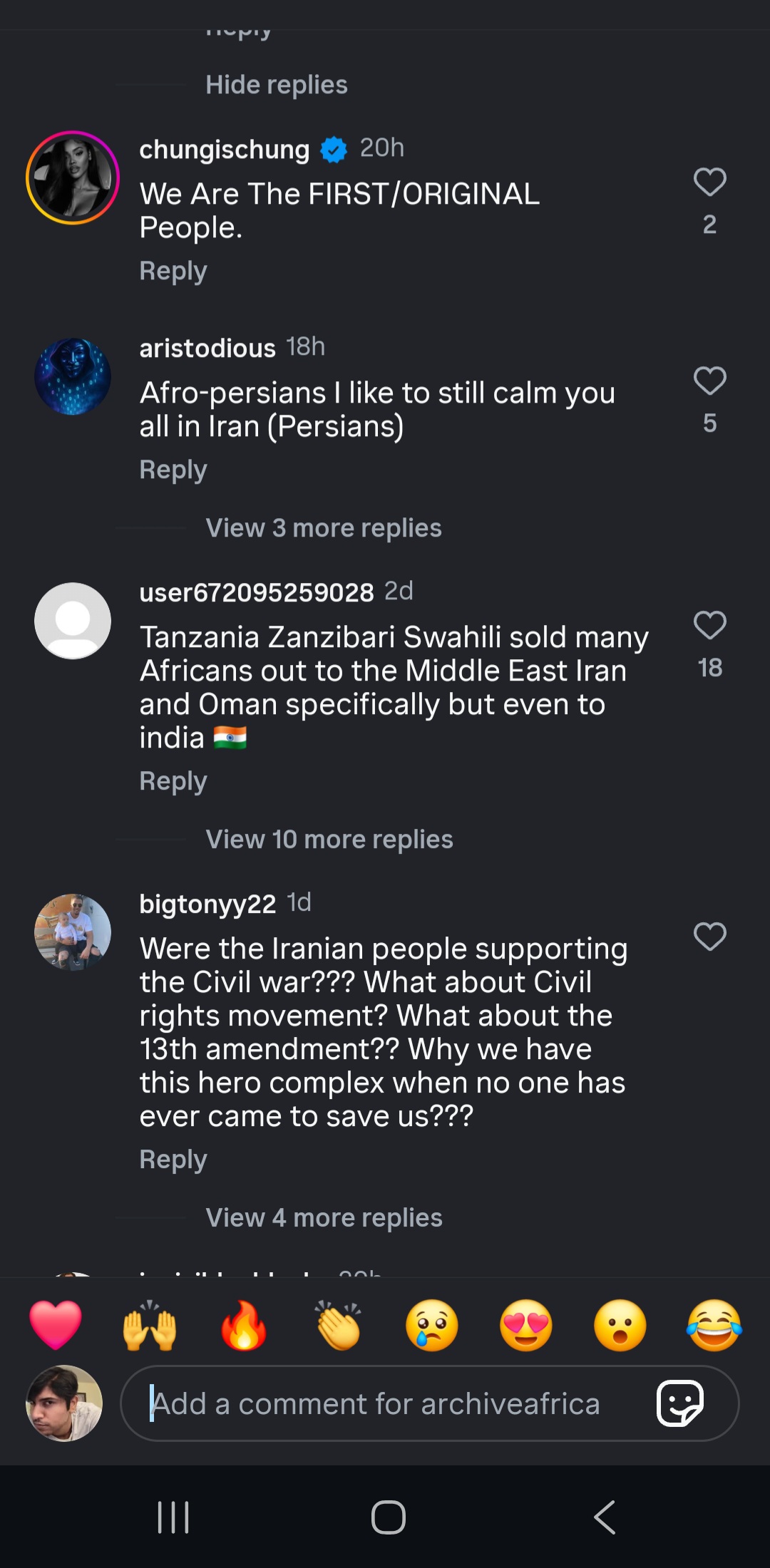The image size is (770, 1568).
Task: Tap the laughing tears emoji
Action: pyautogui.click(x=714, y=1326)
